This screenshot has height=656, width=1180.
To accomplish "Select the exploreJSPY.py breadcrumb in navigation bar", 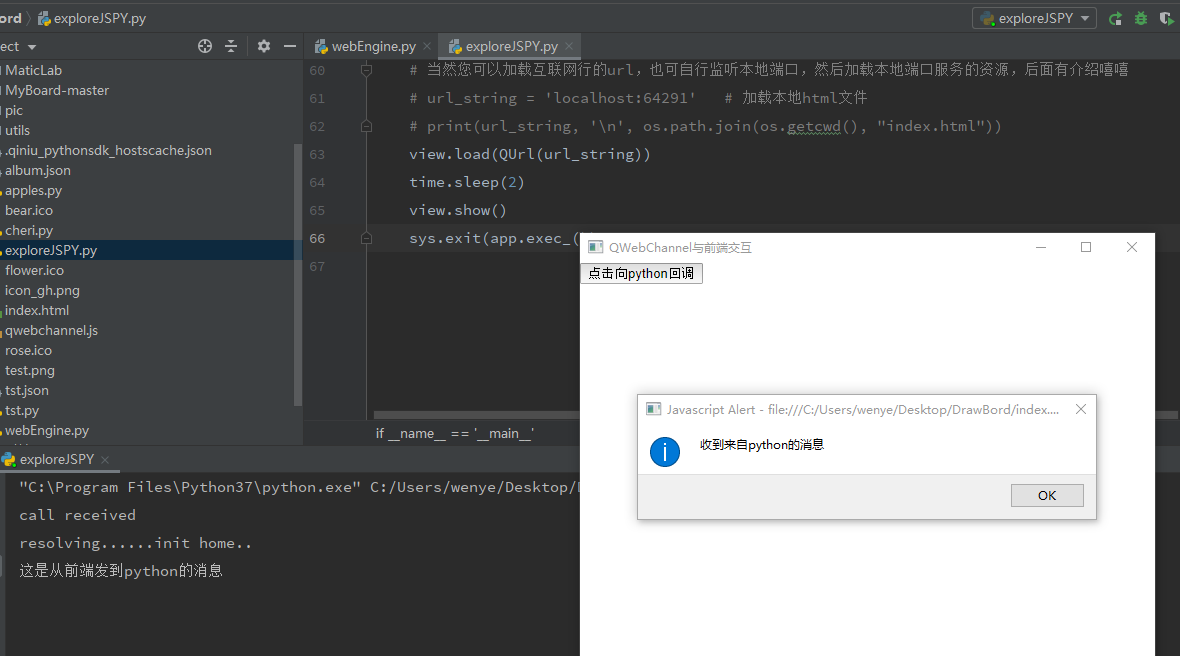I will [x=92, y=18].
